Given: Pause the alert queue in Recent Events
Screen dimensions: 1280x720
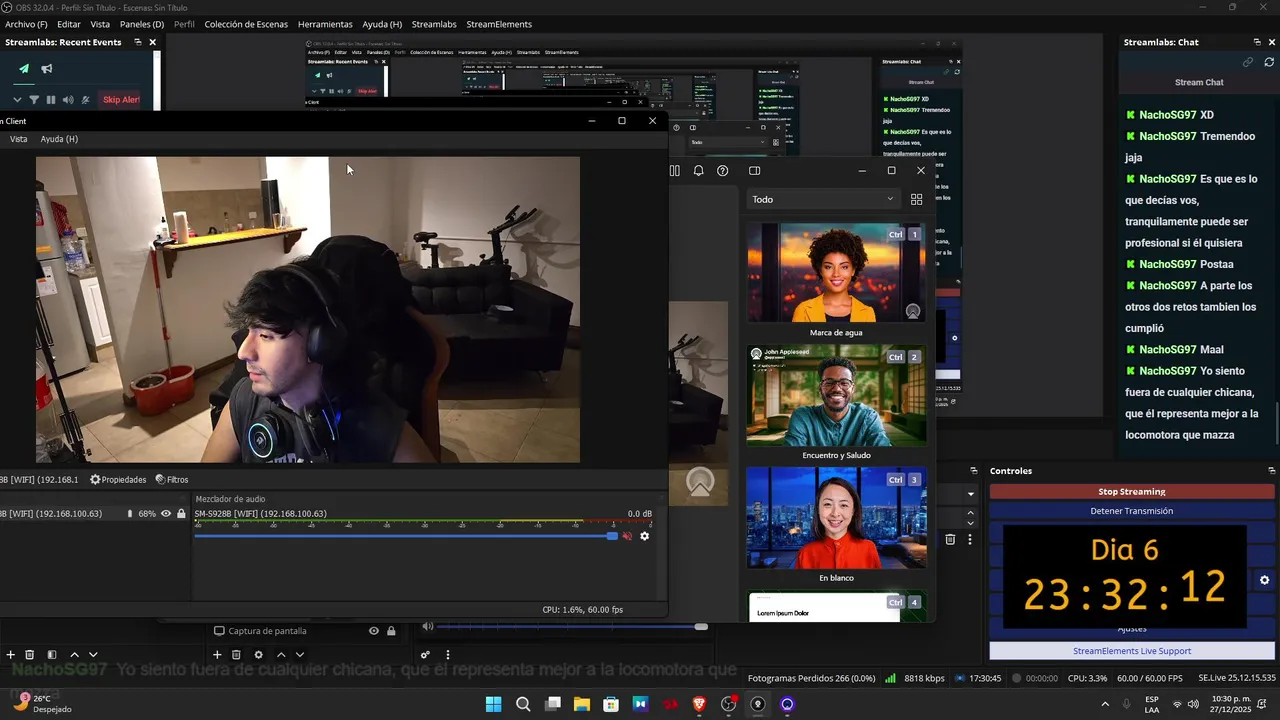Looking at the screenshot, I should tap(51, 100).
